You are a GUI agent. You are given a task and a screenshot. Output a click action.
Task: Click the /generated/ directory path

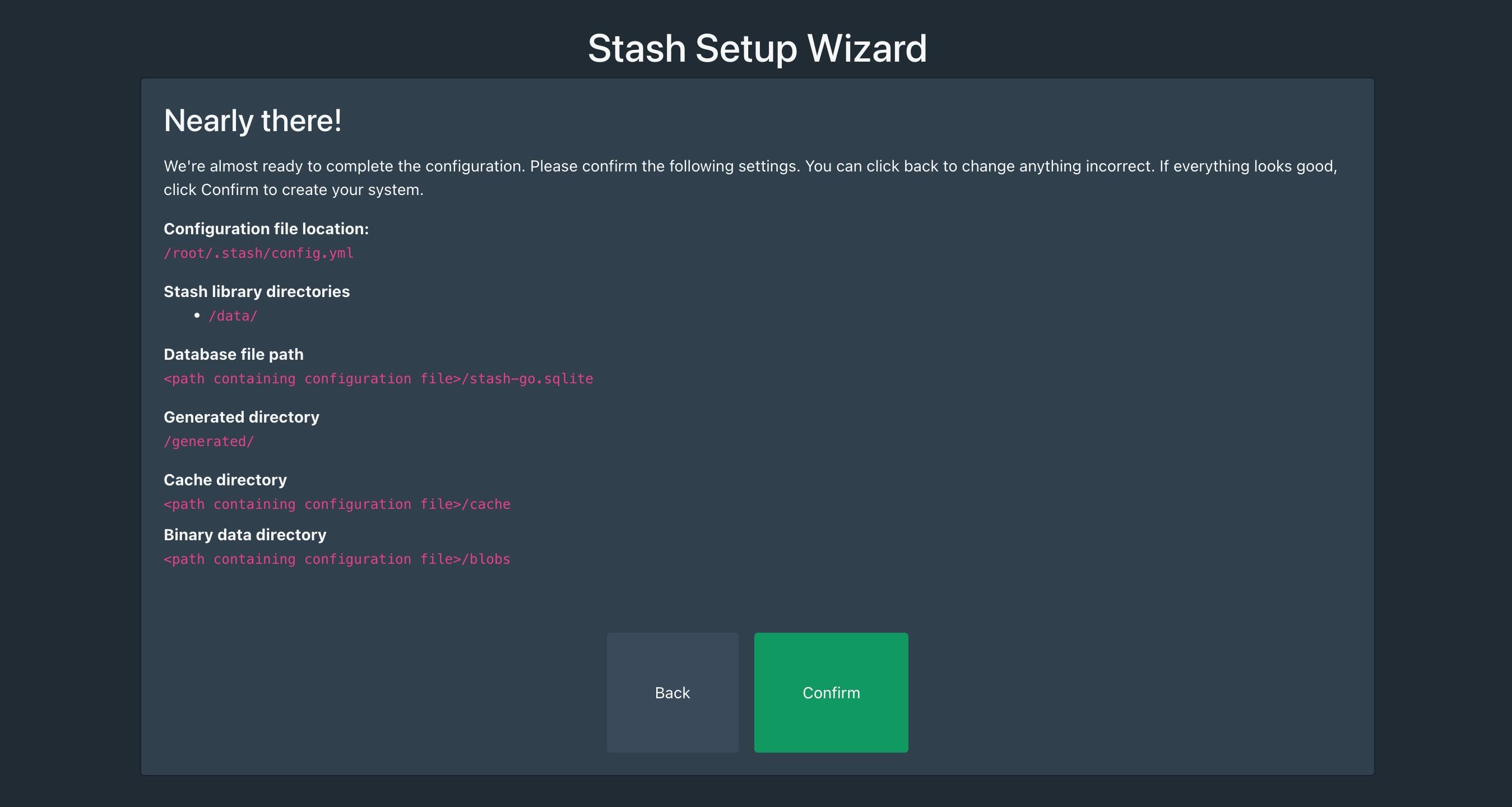coord(208,442)
